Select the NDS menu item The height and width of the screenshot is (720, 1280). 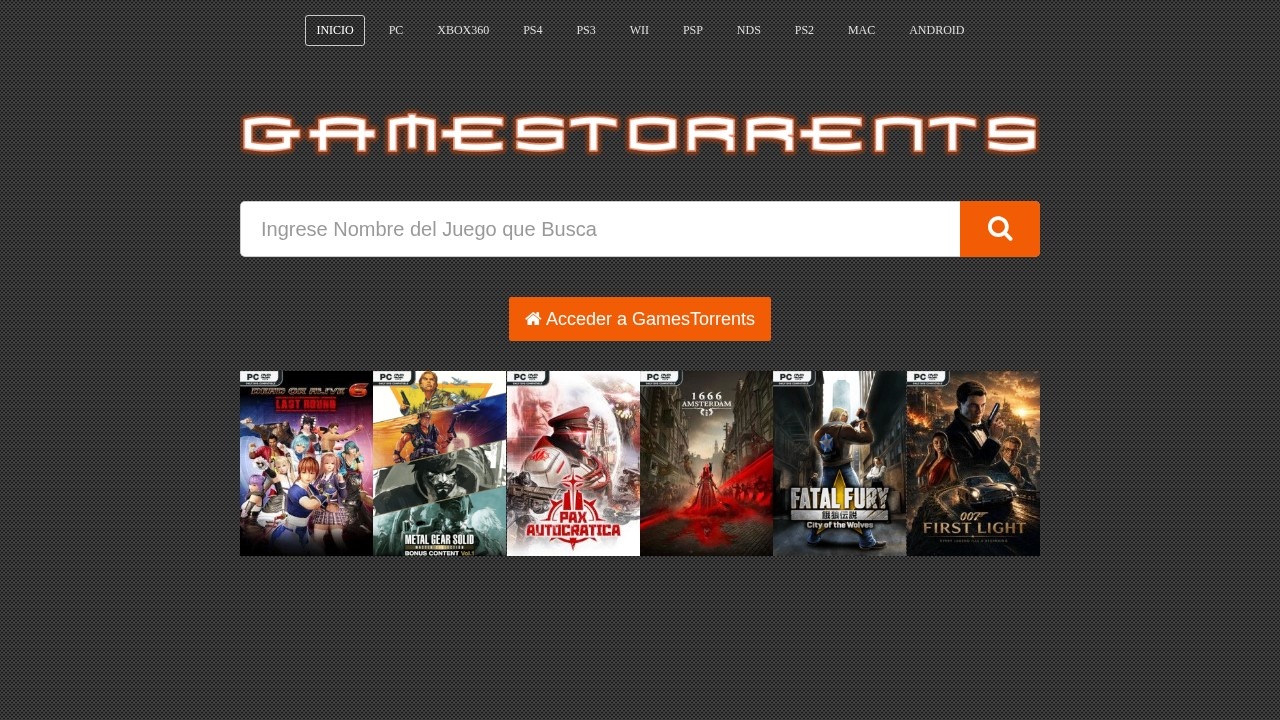(749, 30)
